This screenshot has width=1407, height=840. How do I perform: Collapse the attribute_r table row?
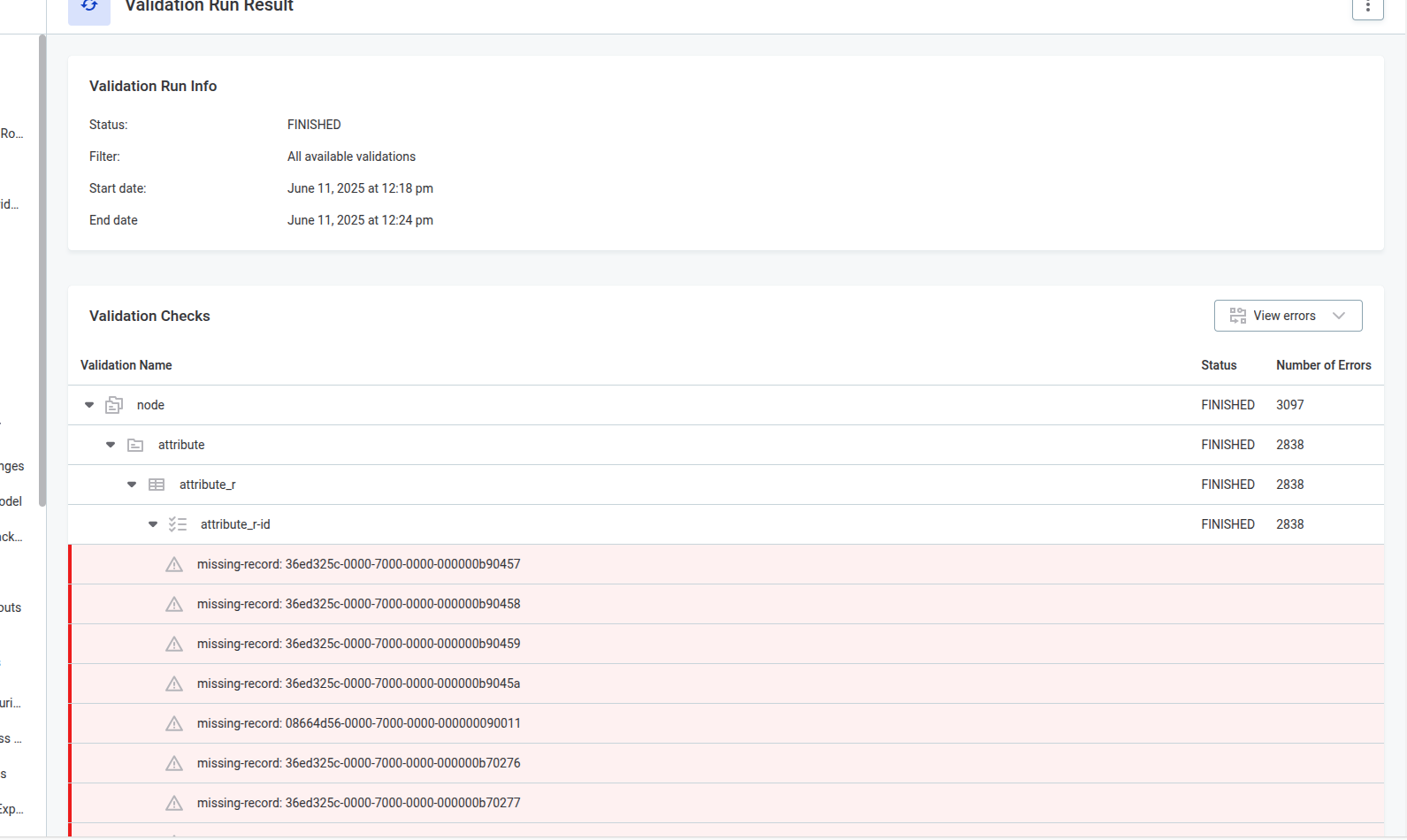(x=132, y=485)
